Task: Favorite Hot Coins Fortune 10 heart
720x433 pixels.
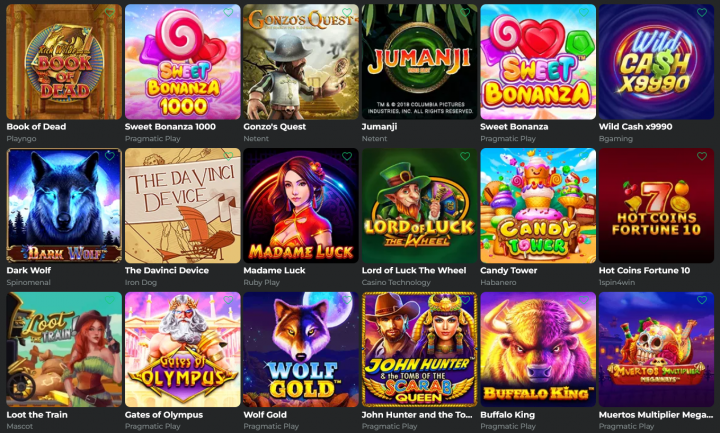Action: point(702,157)
